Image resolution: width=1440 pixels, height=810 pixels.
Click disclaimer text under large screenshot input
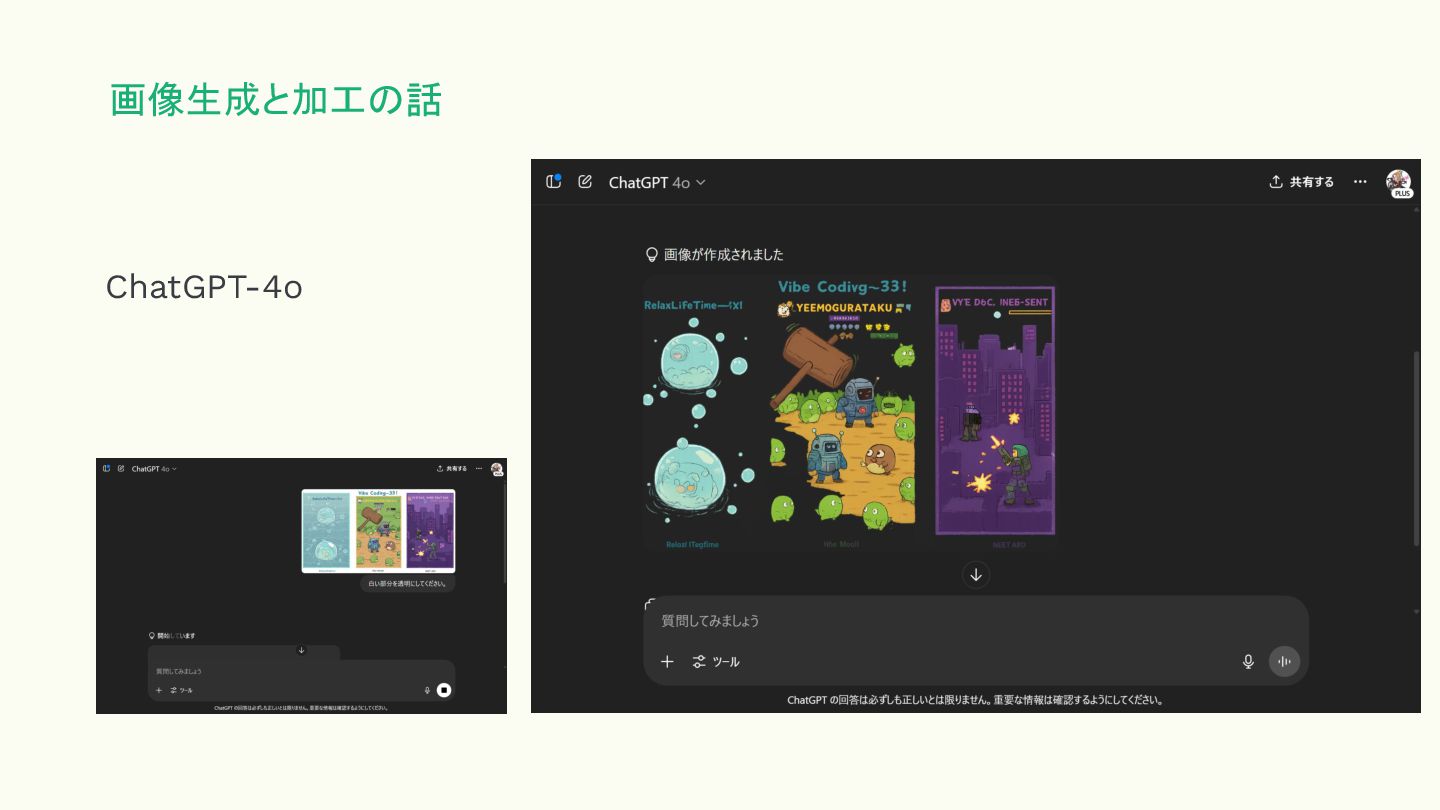975,700
